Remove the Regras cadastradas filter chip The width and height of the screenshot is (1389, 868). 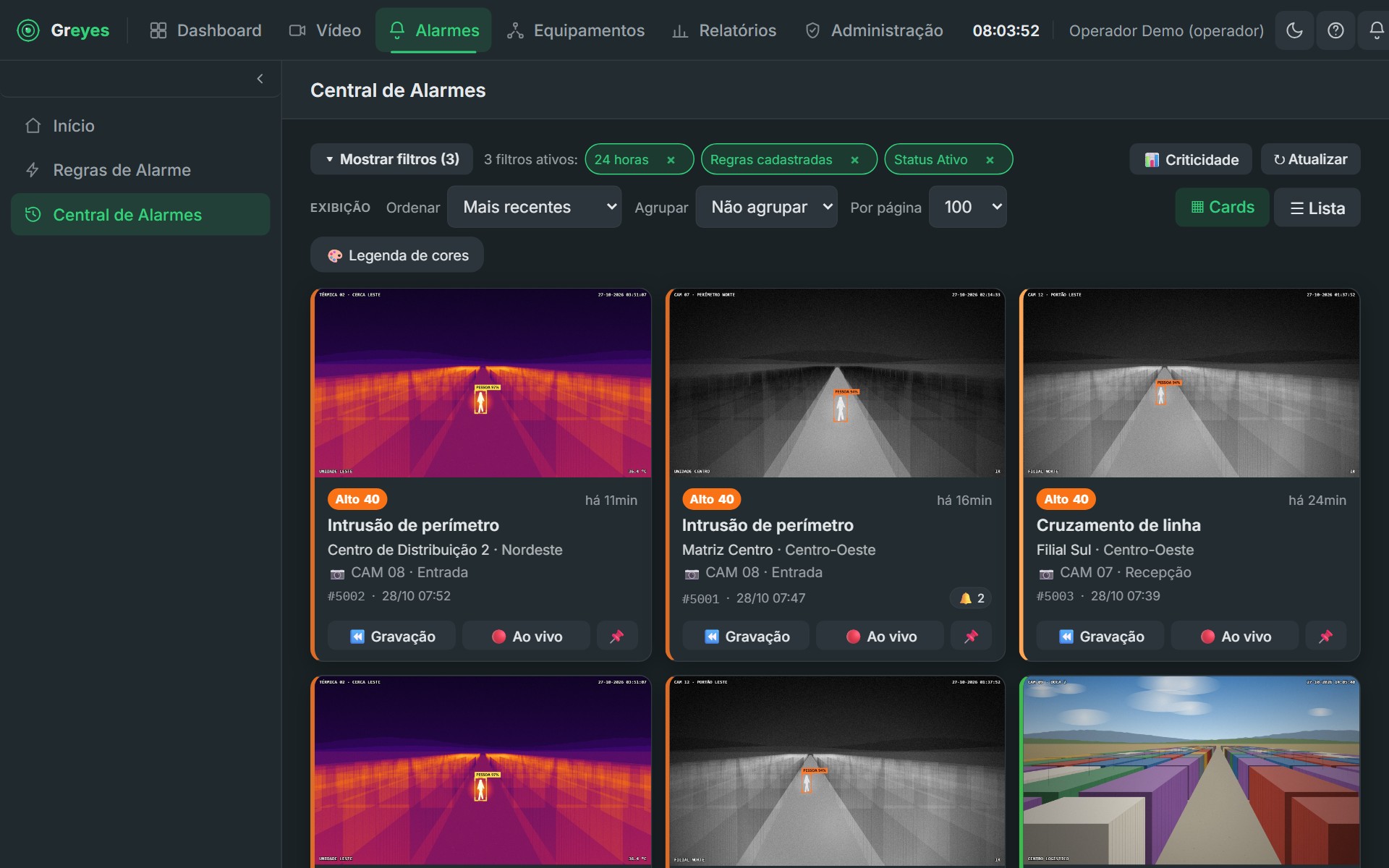coord(854,160)
